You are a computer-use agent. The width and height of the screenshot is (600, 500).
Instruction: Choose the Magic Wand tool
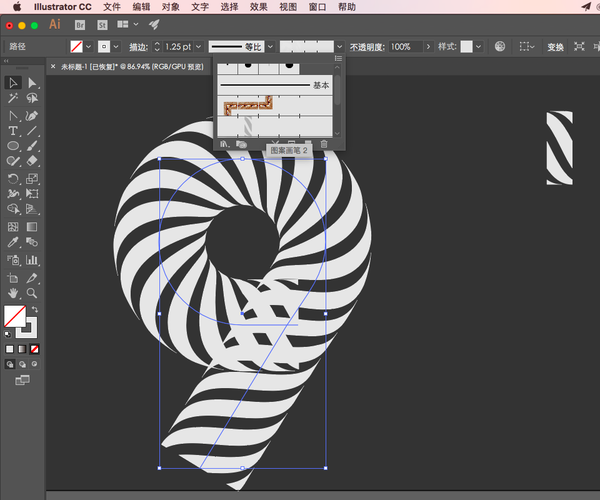[x=13, y=100]
